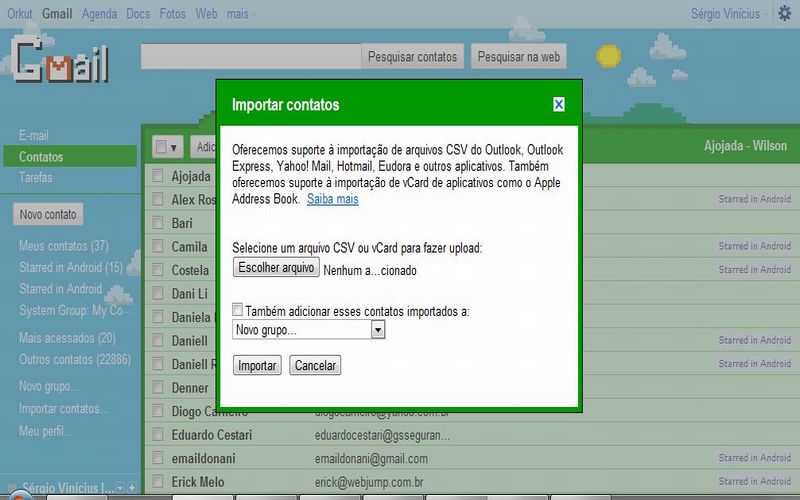
Task: Open the settings gear icon
Action: pos(785,13)
